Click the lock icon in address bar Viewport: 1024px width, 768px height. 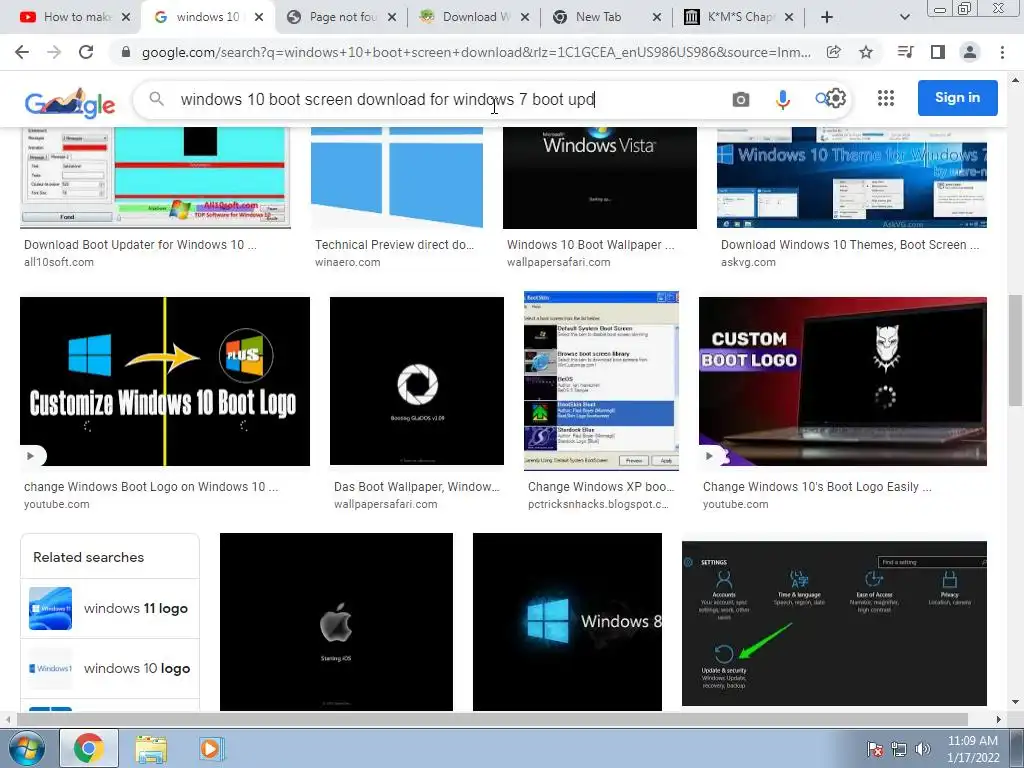tap(126, 52)
